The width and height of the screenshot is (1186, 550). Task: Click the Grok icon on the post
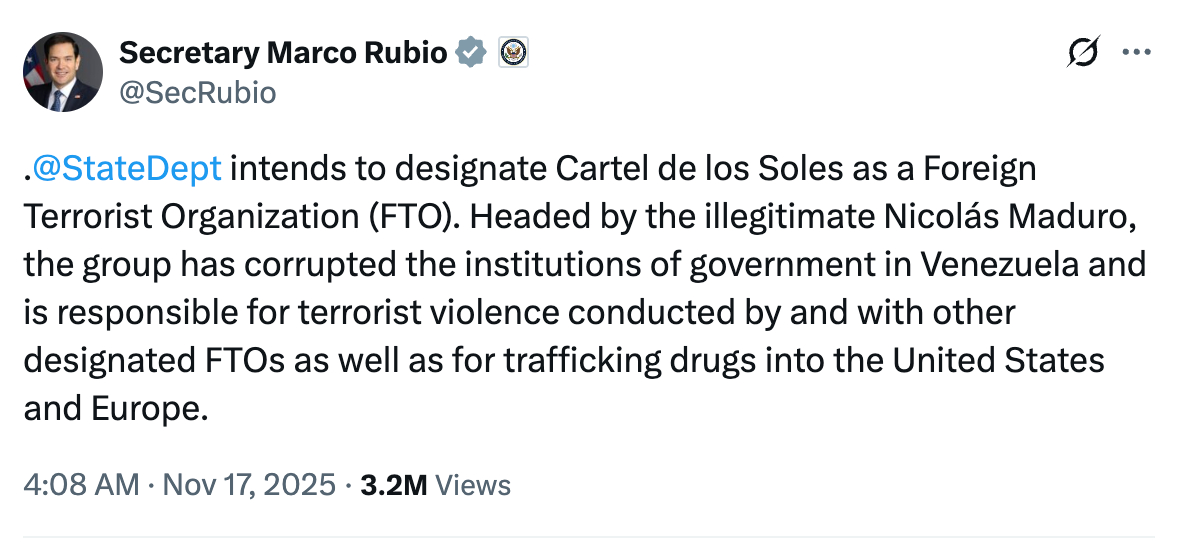pyautogui.click(x=1084, y=53)
